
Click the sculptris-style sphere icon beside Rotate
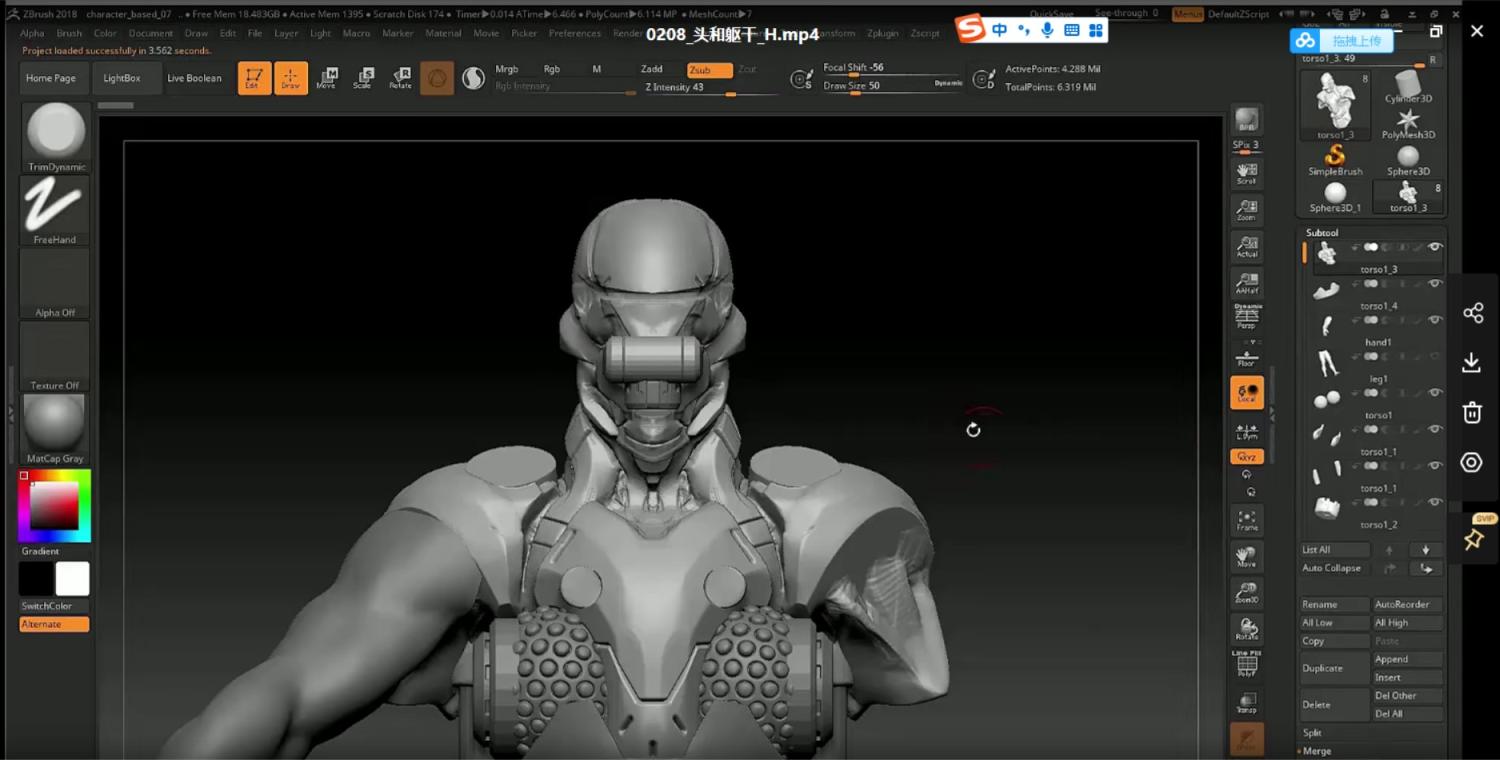pos(437,78)
